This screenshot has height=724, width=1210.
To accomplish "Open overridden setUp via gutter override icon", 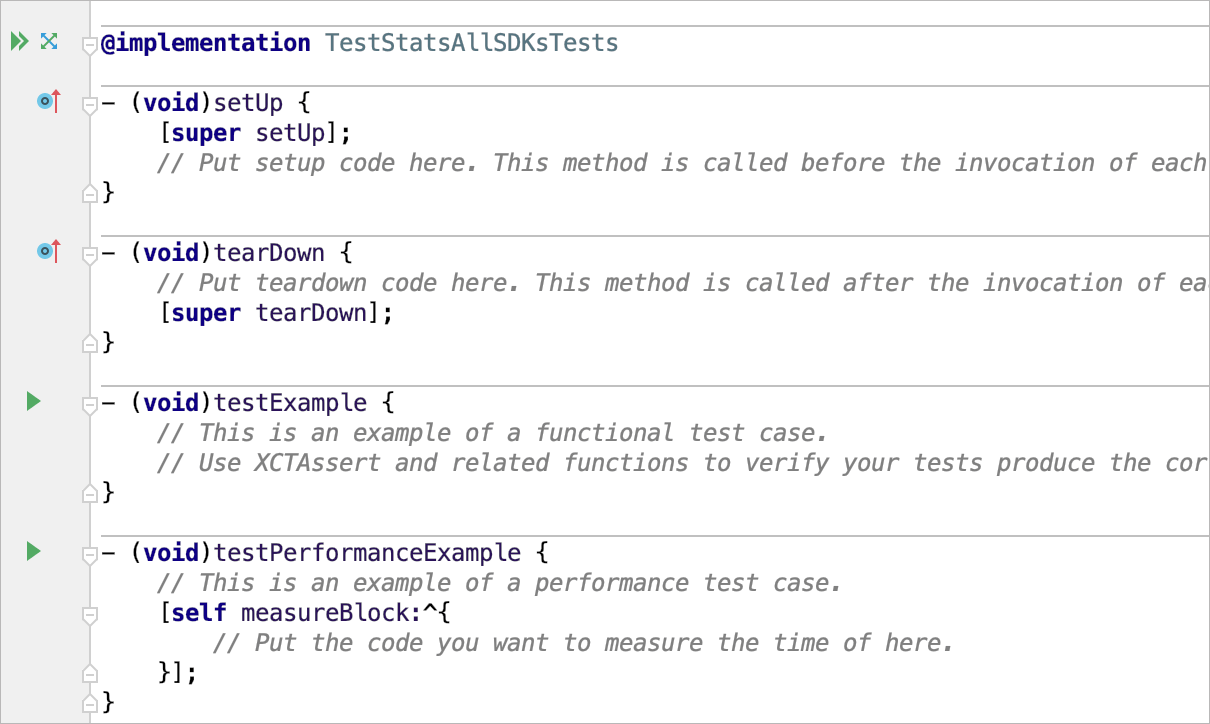I will [x=47, y=101].
